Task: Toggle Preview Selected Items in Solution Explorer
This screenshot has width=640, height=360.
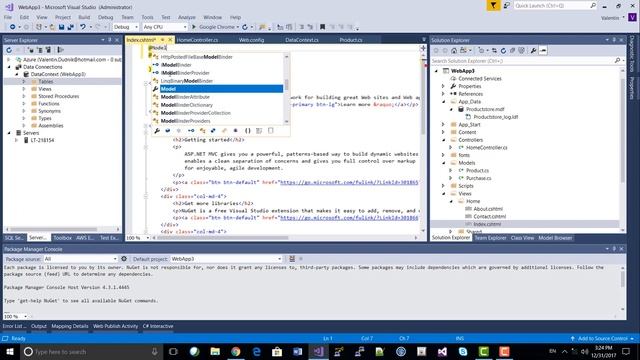Action: 543,51
